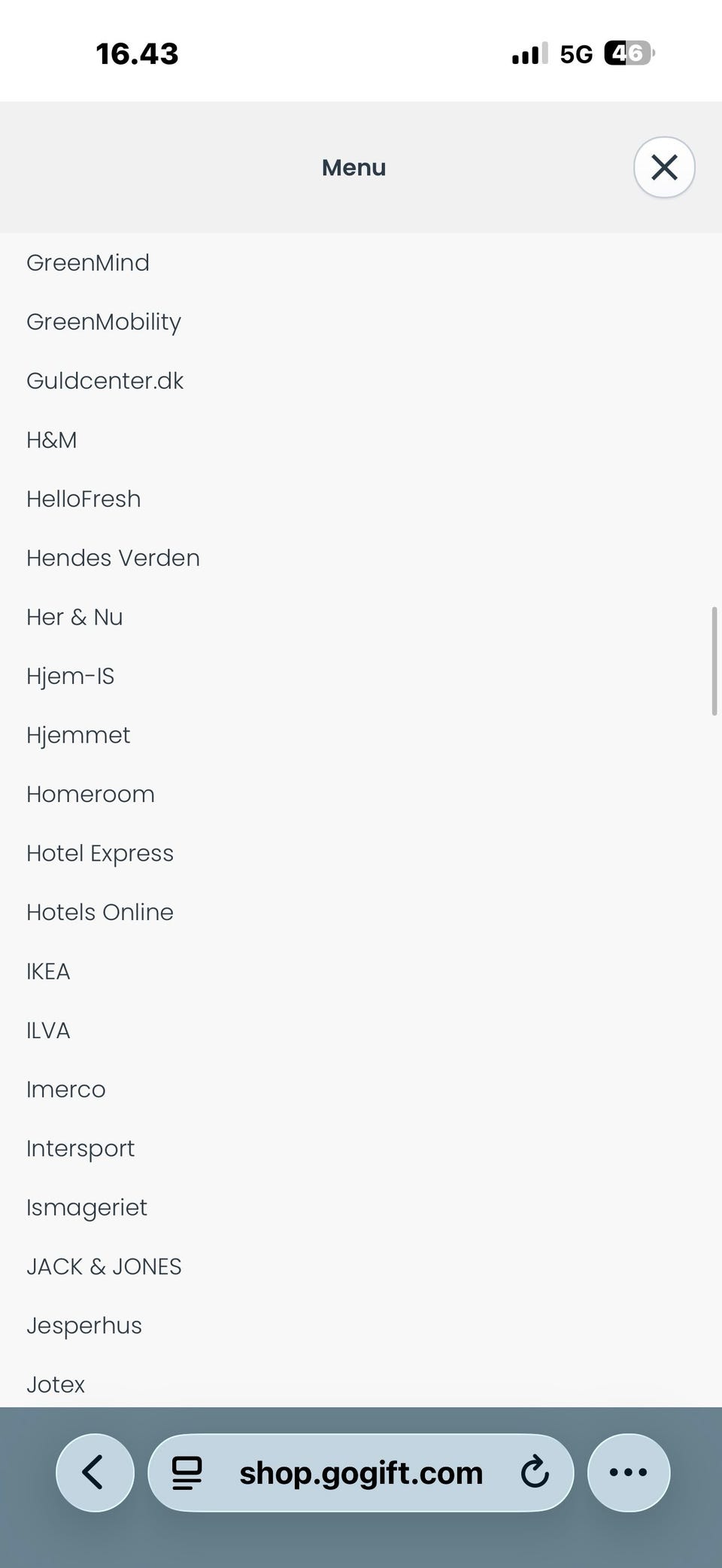Select Intersport from the list

click(80, 1149)
